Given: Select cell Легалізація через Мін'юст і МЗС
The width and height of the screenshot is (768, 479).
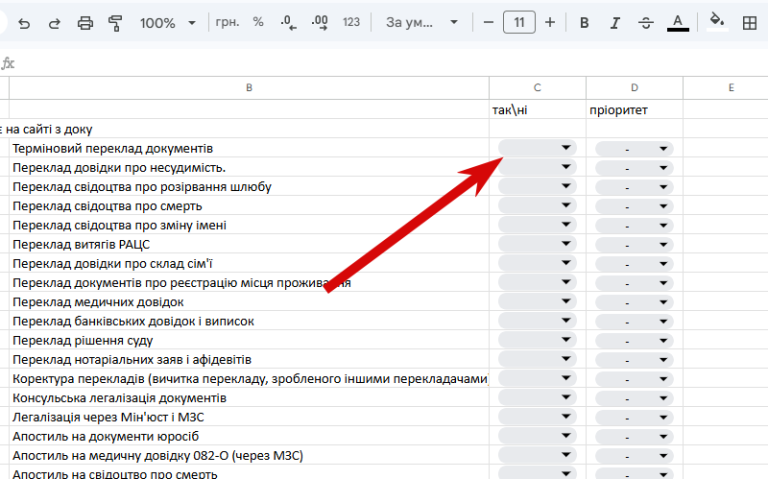Looking at the screenshot, I should 249,417.
